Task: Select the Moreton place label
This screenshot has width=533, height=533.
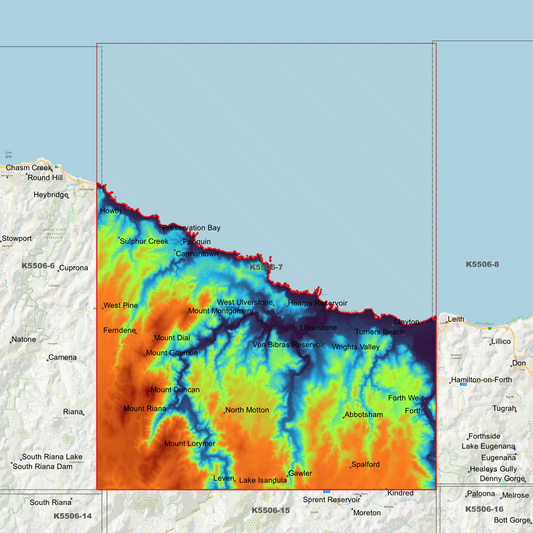Action: click(x=367, y=513)
